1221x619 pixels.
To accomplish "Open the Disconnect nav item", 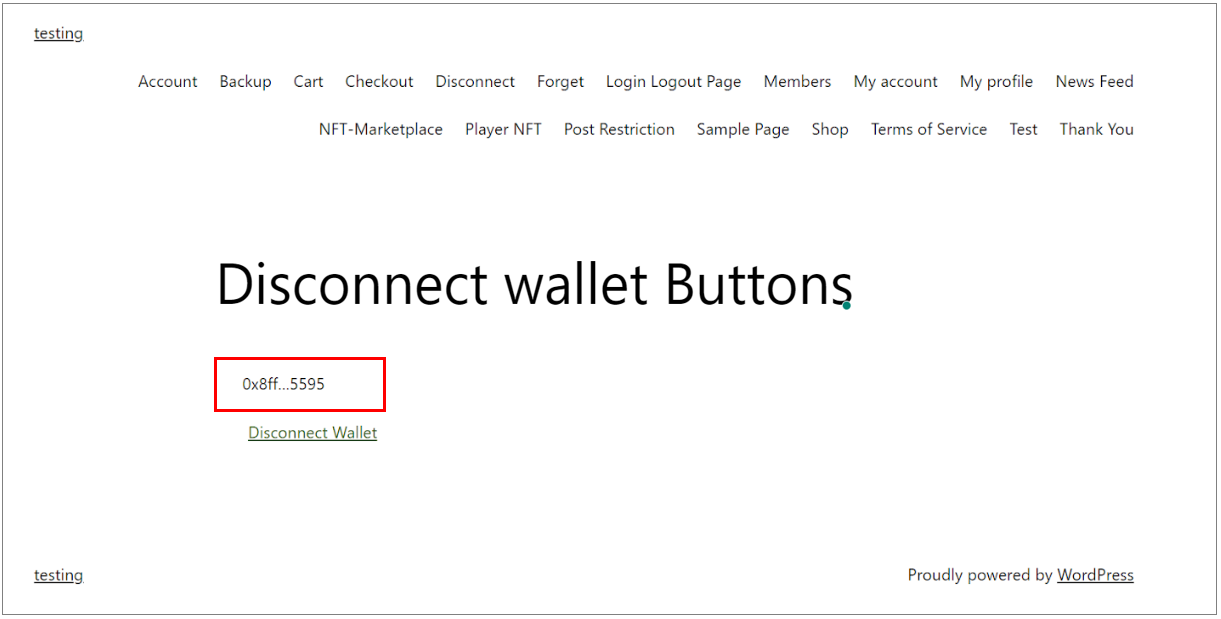I will [x=475, y=82].
